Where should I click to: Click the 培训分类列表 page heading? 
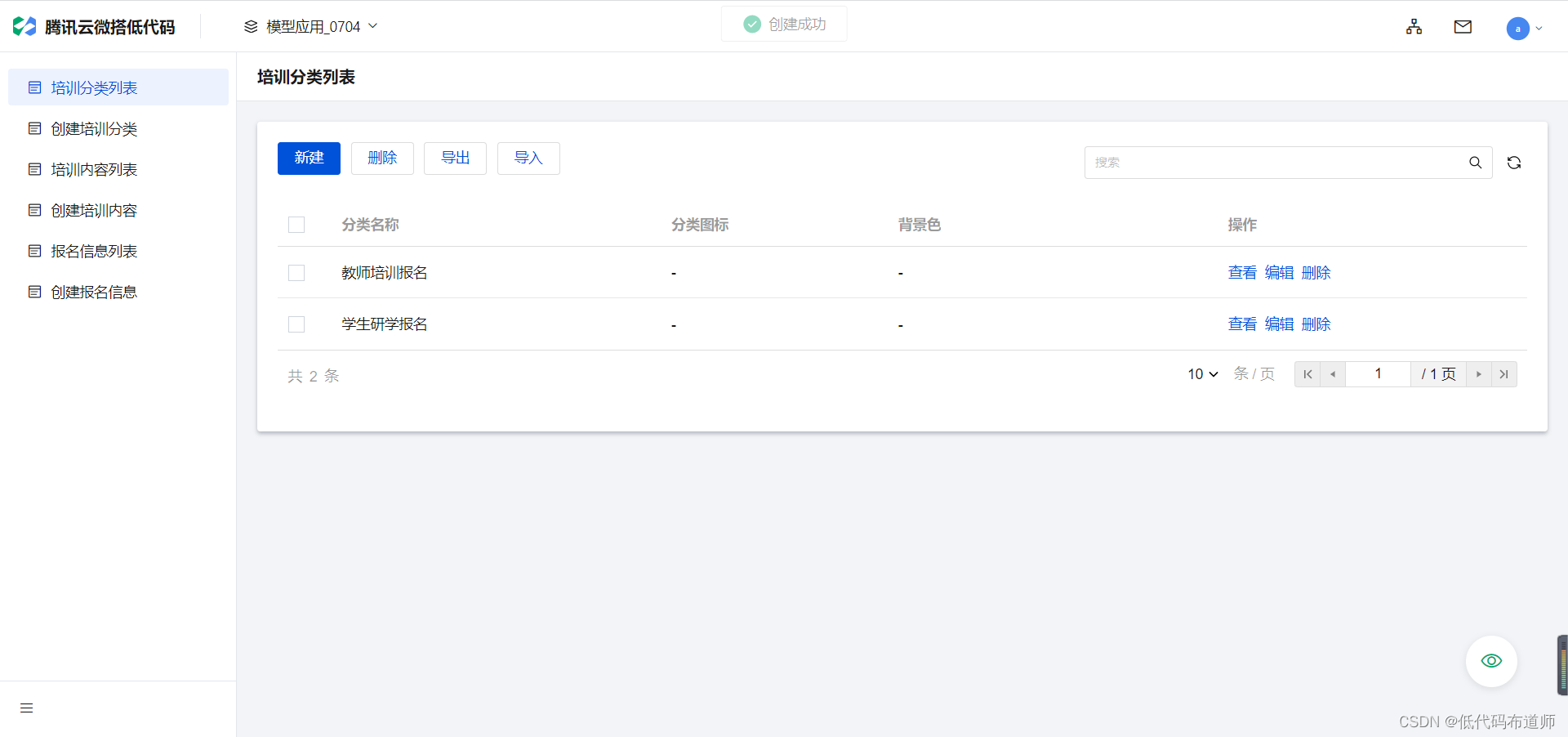(306, 77)
